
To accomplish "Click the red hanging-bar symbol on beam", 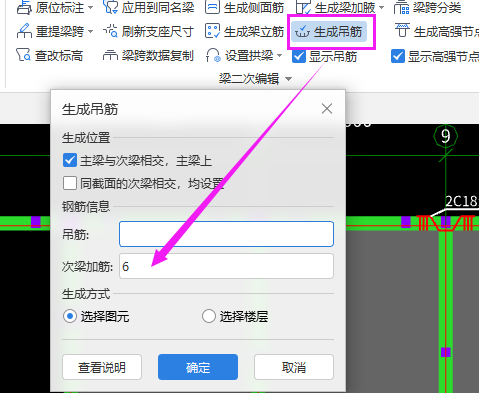I will coord(446,223).
